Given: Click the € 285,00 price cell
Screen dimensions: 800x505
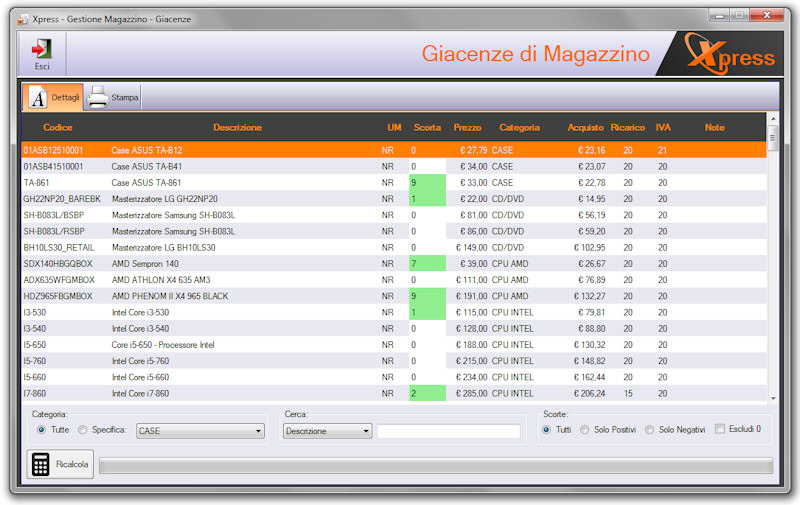Looking at the screenshot, I should 471,393.
